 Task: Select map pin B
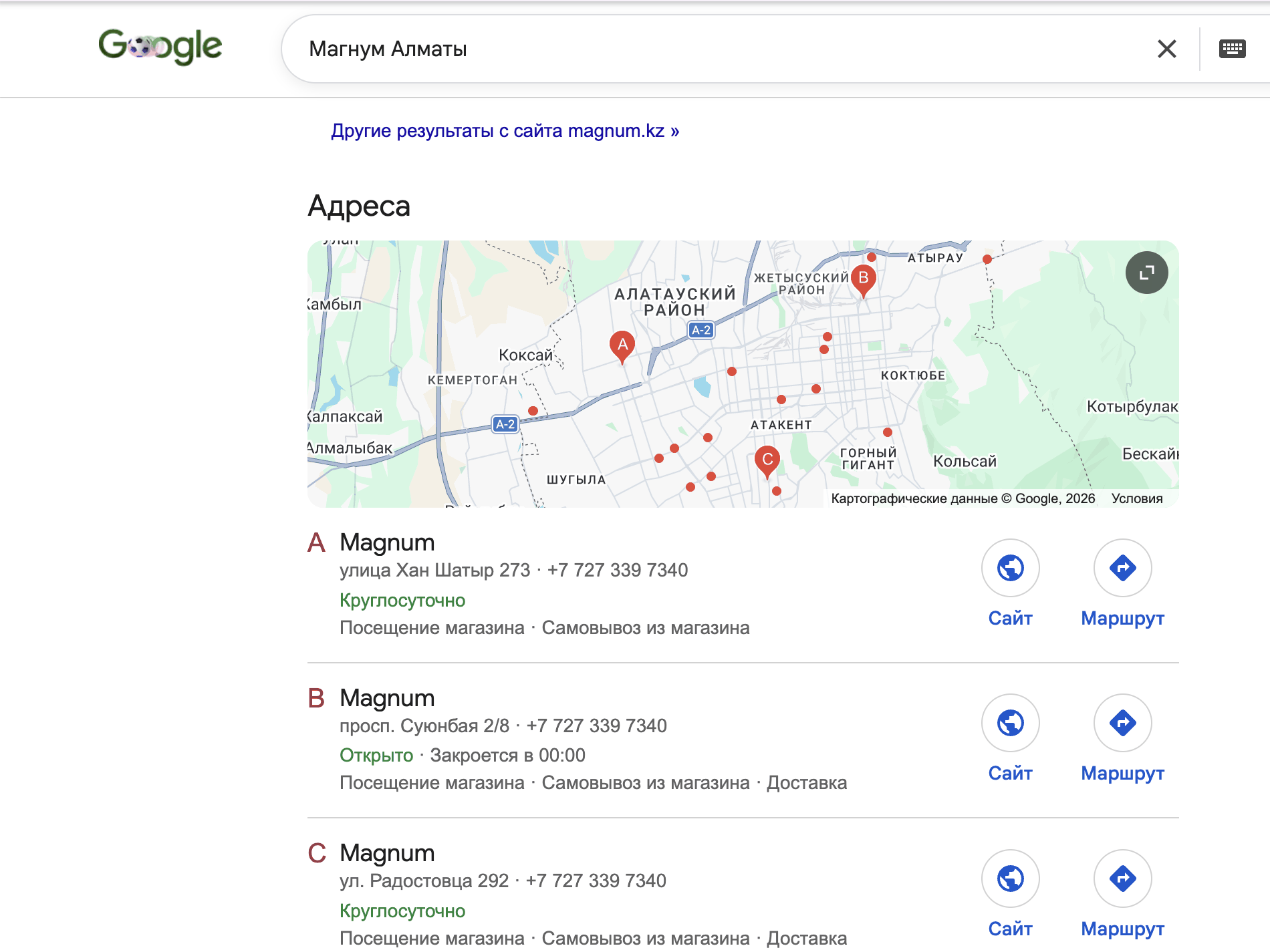point(863,280)
